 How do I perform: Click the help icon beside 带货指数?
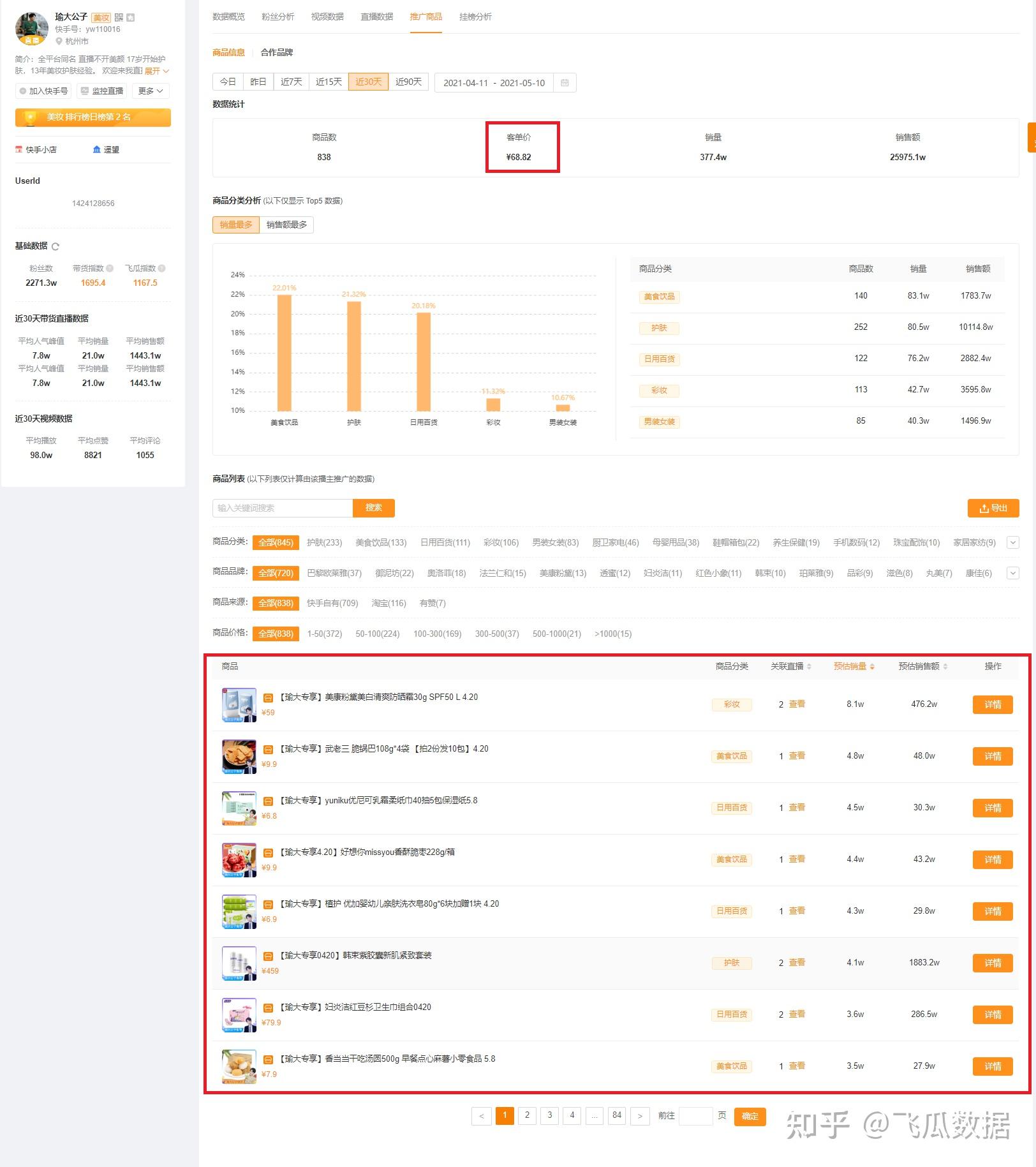coord(110,269)
